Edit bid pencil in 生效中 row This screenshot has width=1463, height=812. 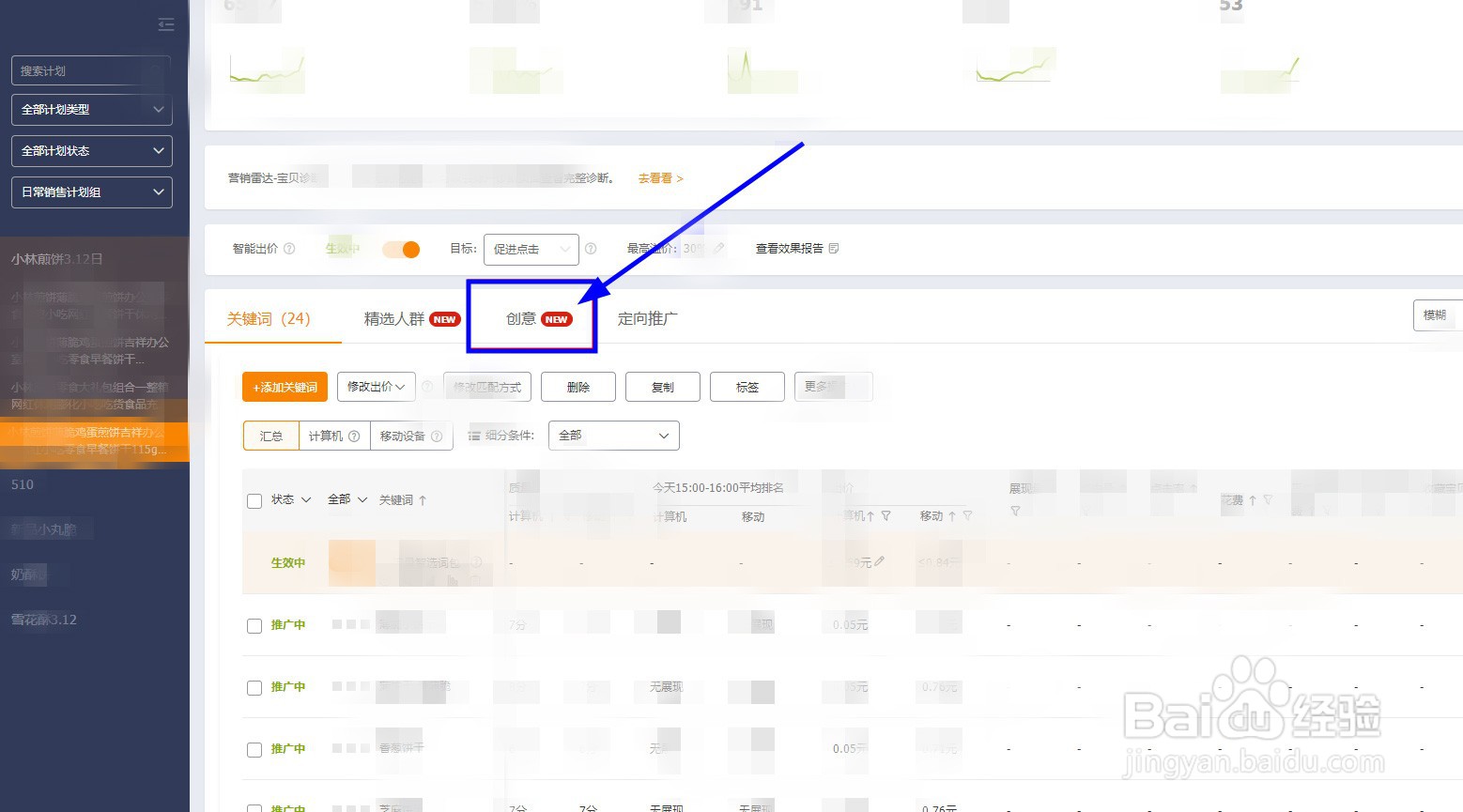[x=880, y=561]
